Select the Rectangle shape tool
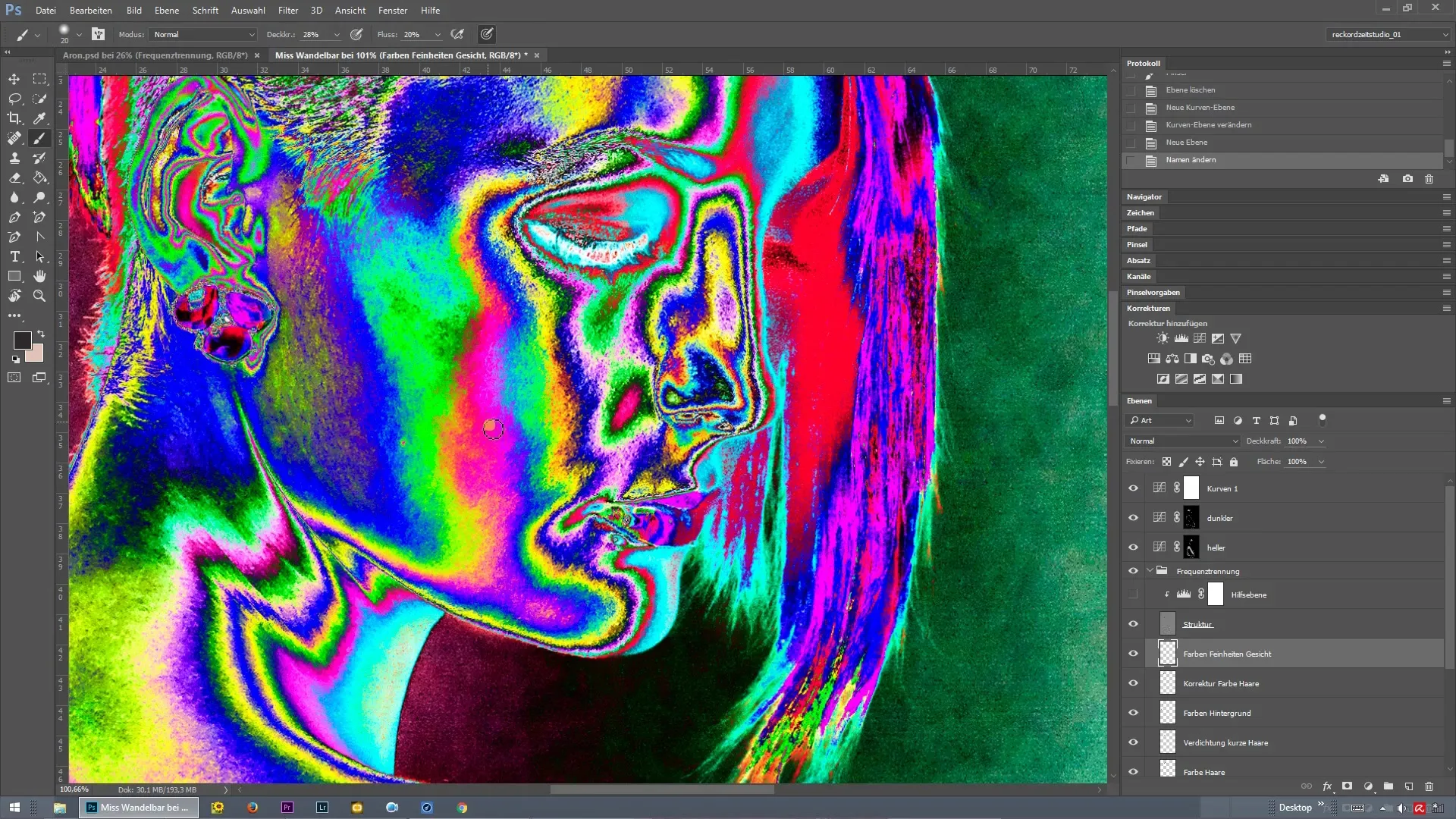 (x=14, y=276)
